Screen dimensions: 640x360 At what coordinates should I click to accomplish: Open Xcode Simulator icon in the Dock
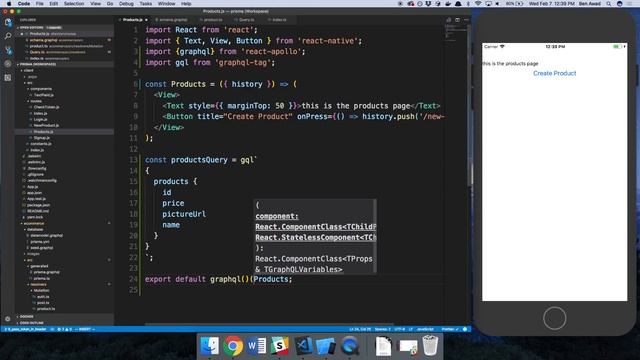(x=326, y=346)
